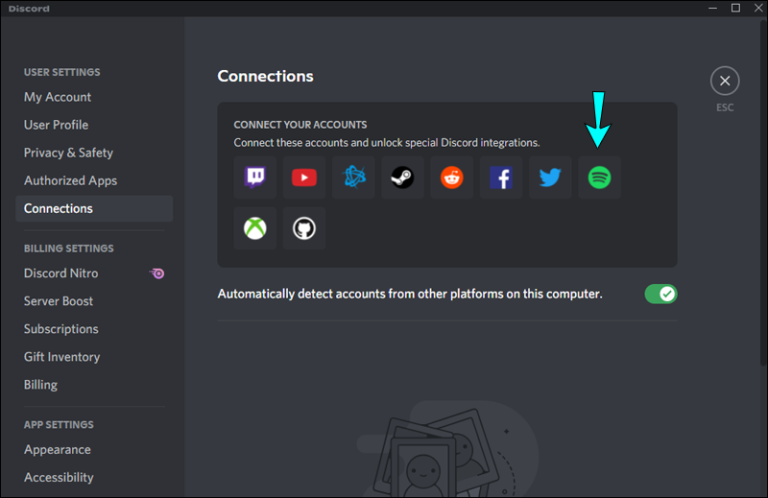Viewport: 768px width, 498px height.
Task: Select Authorized Apps in sidebar
Action: tap(70, 181)
